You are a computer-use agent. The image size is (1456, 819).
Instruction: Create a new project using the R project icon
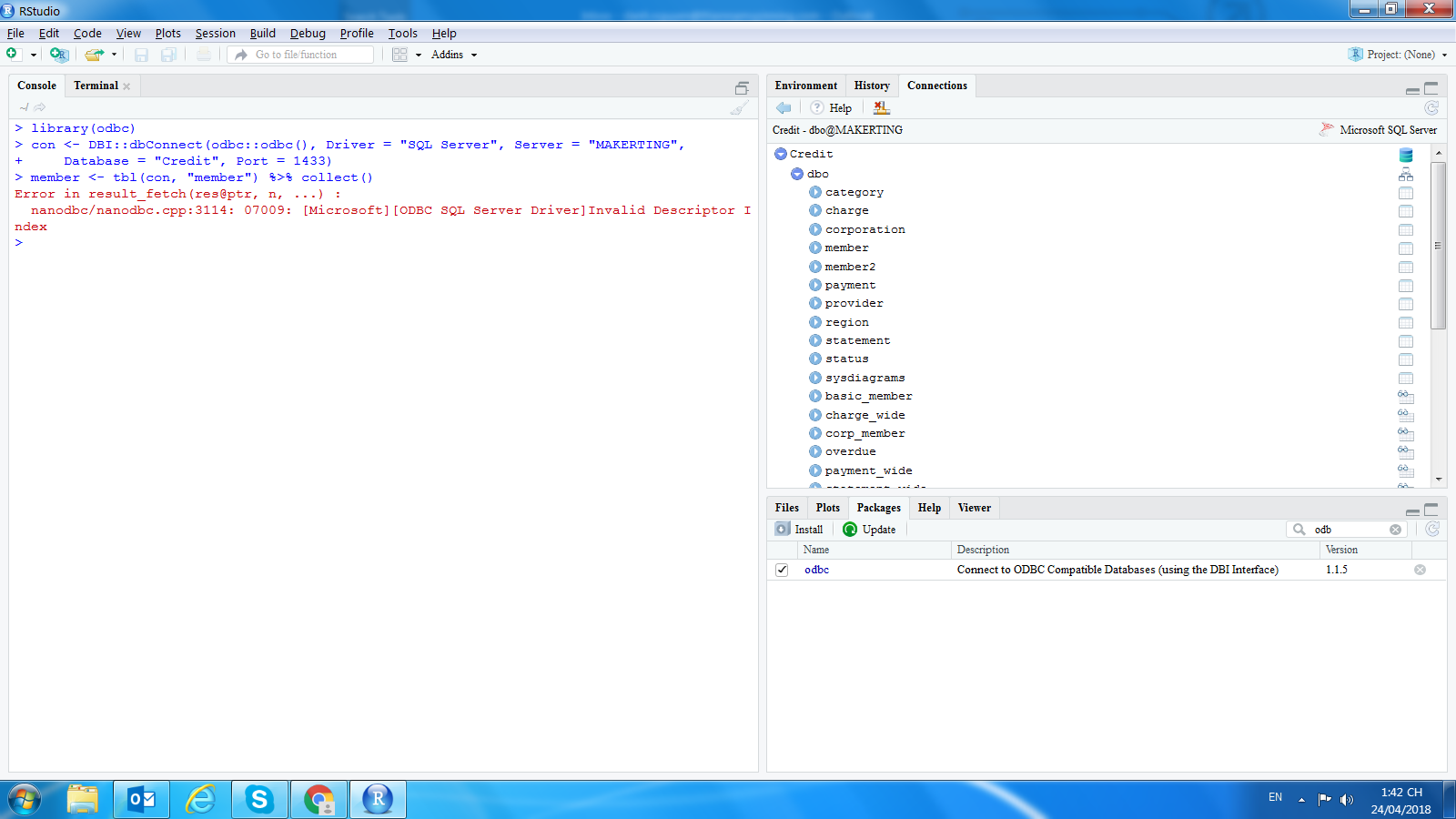point(58,54)
